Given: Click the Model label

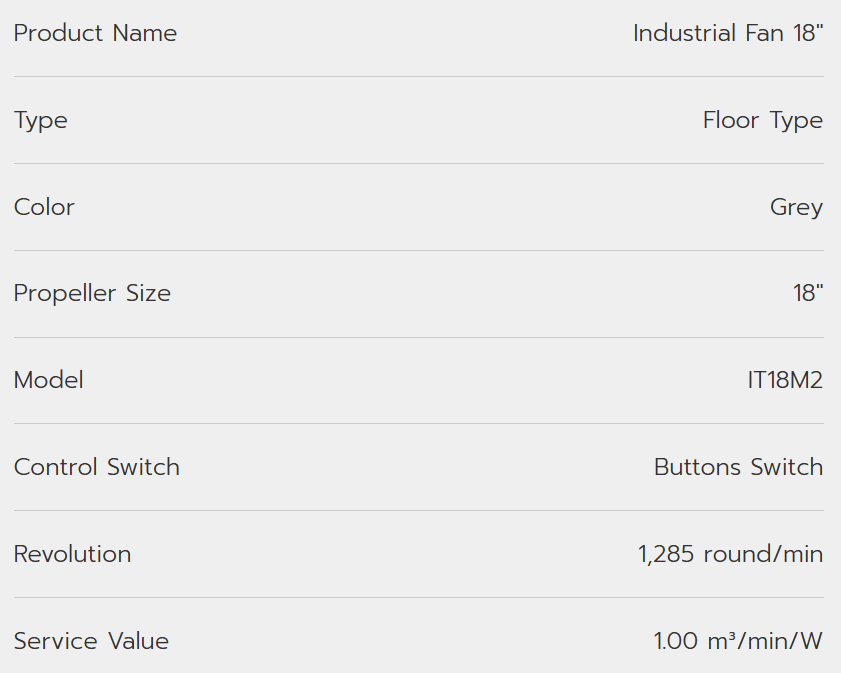Looking at the screenshot, I should pos(49,380).
